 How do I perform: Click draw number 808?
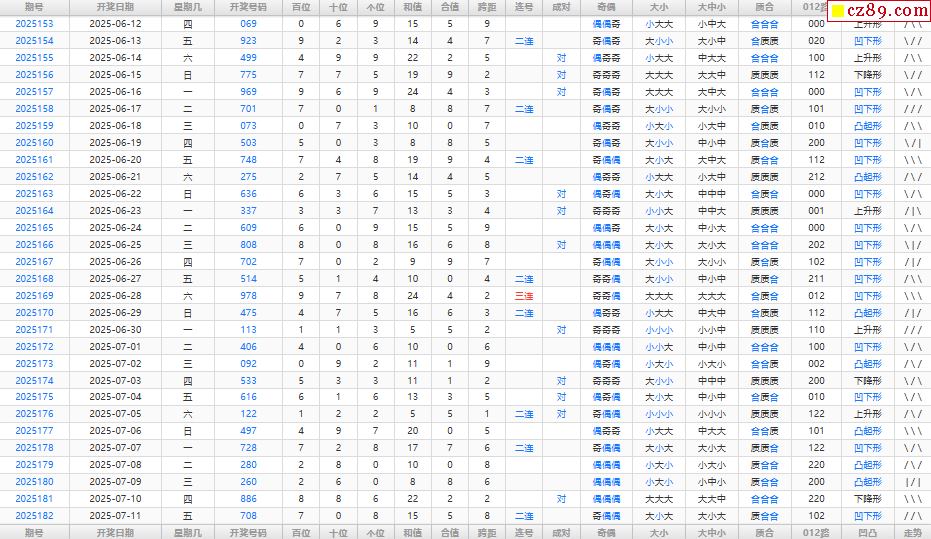tap(248, 245)
